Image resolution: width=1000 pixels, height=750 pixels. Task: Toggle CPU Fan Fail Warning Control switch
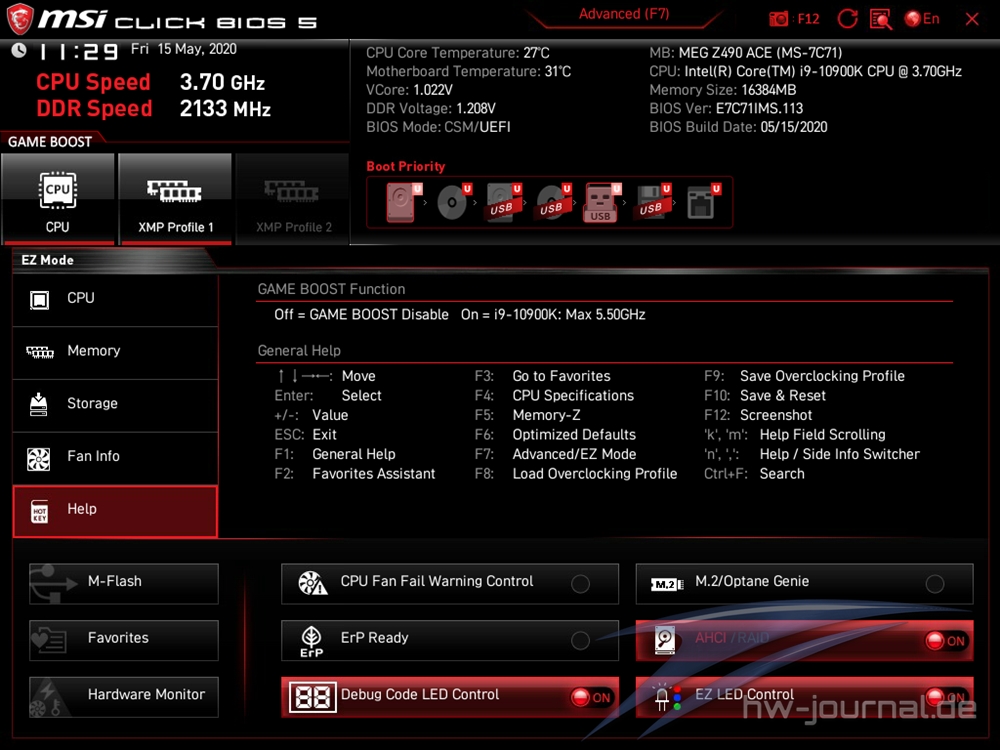[580, 584]
